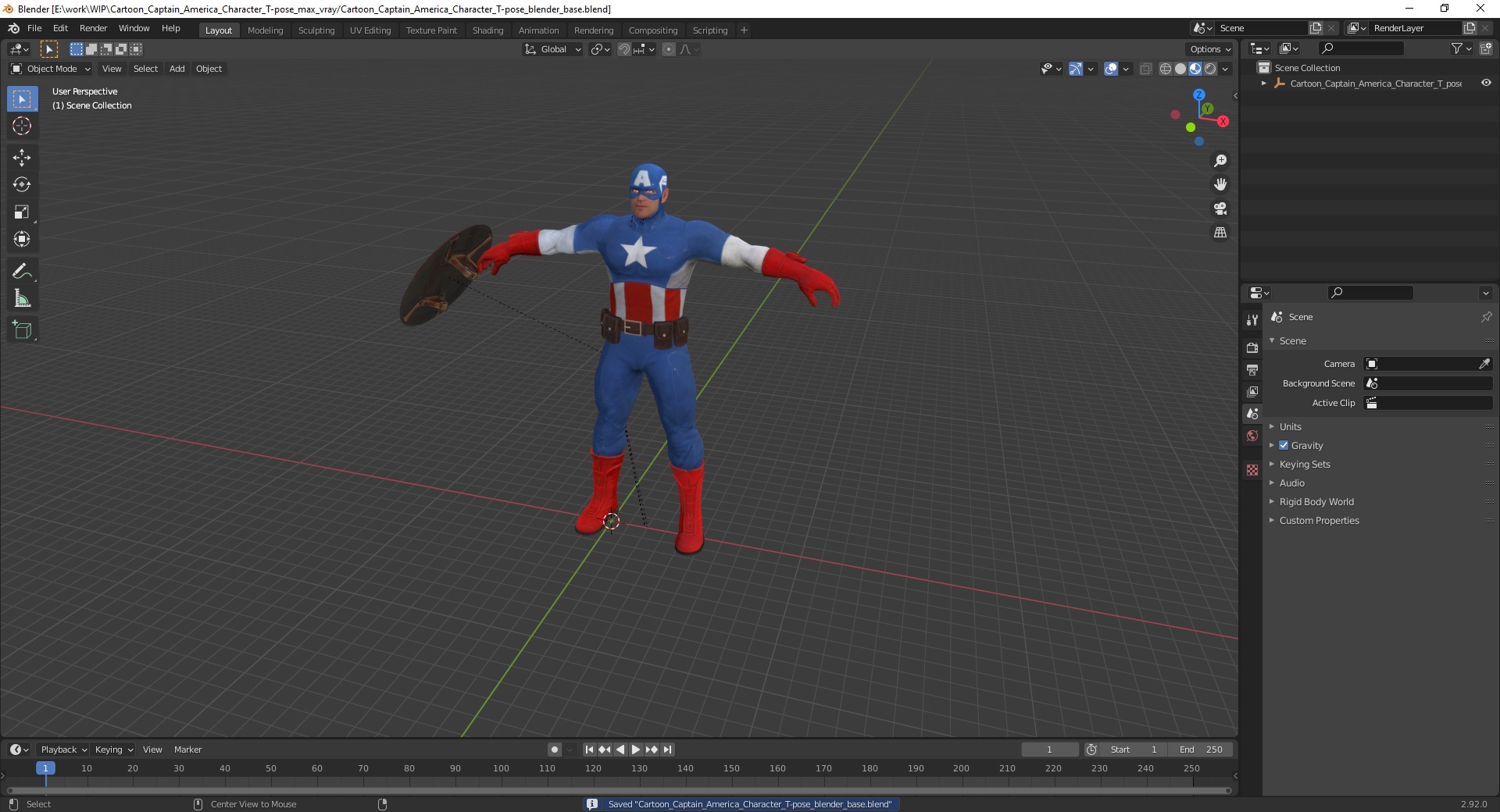
Task: Pick camera object with eyedropper
Action: click(x=1484, y=364)
